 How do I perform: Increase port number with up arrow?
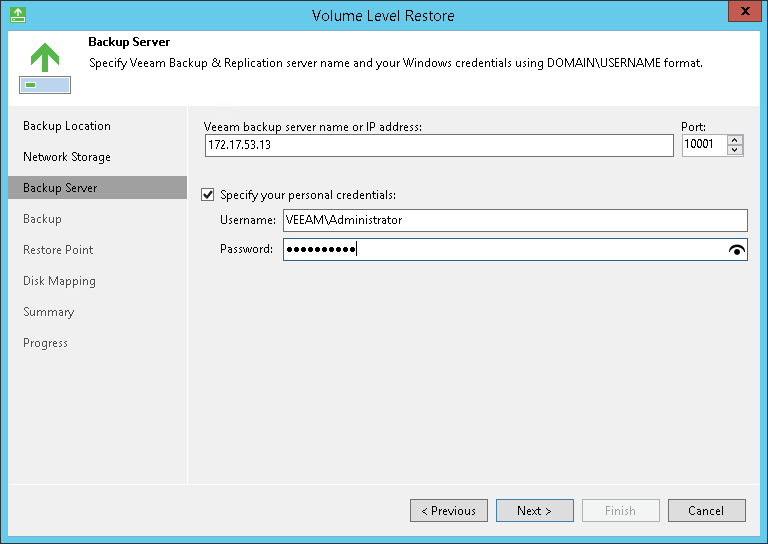[x=735, y=141]
